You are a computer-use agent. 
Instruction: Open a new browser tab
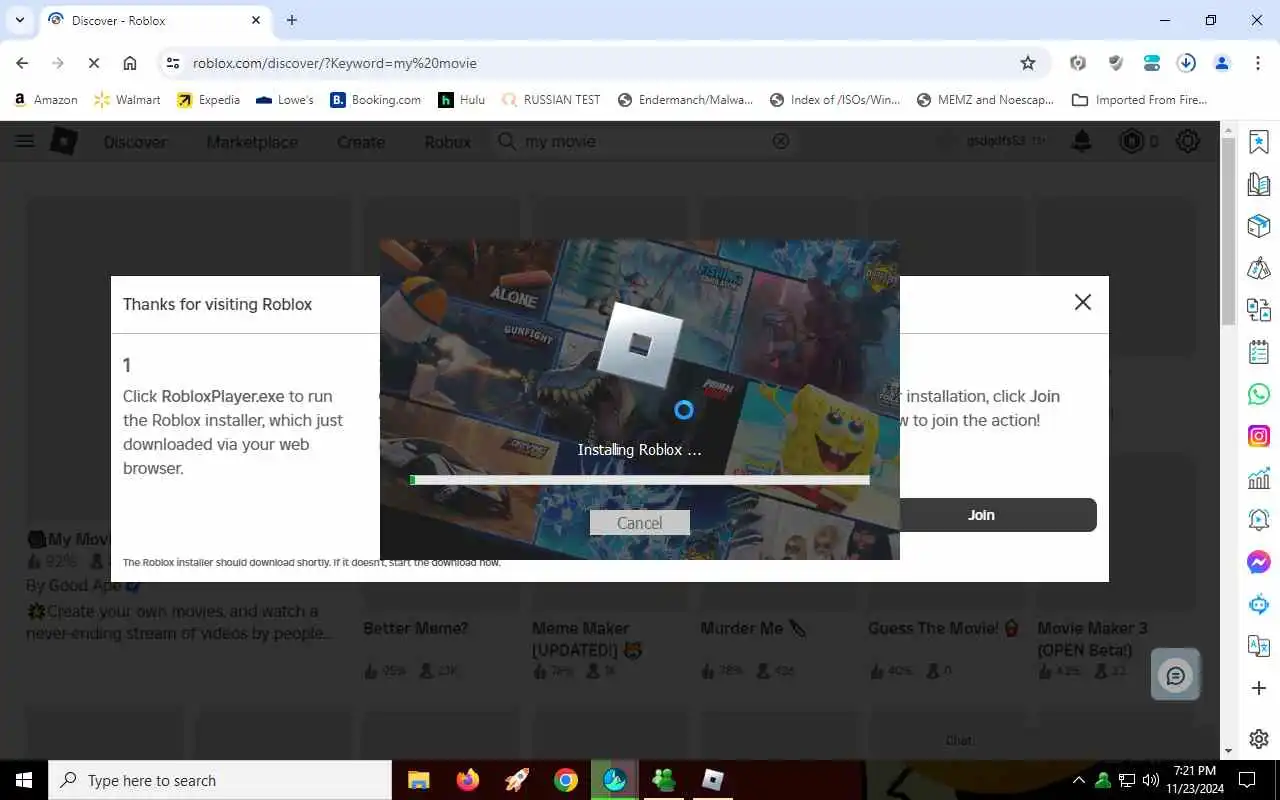click(292, 20)
